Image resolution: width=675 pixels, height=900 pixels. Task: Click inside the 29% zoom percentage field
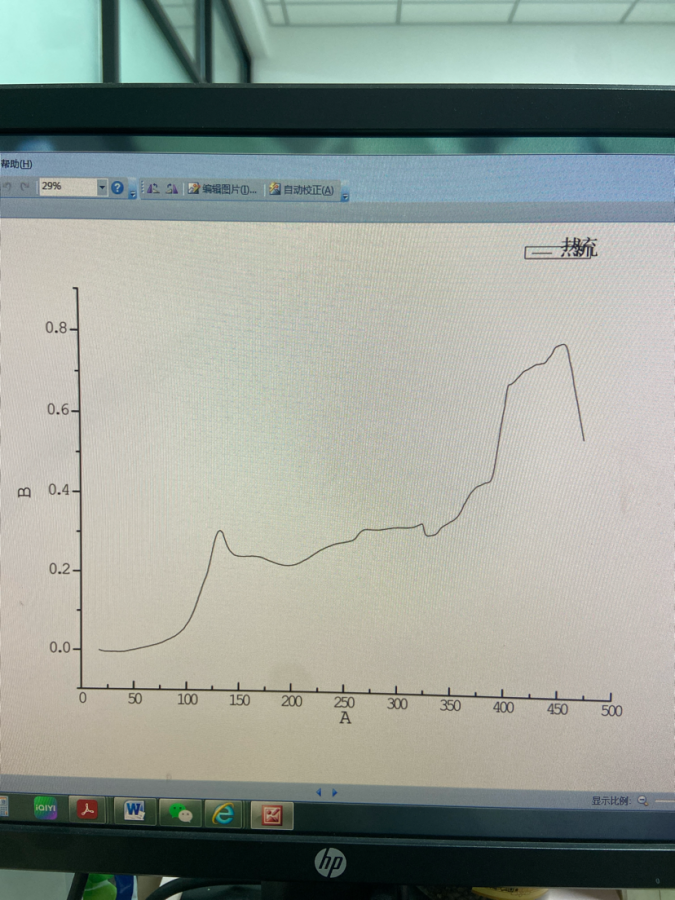[67, 187]
